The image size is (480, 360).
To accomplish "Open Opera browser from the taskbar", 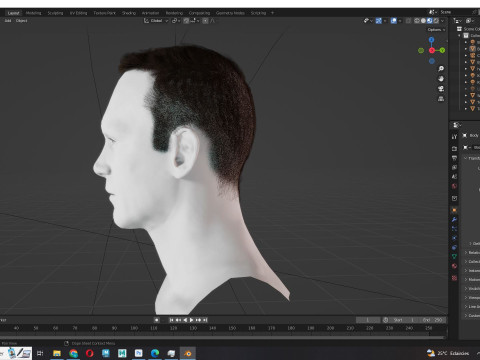I will [x=89, y=353].
